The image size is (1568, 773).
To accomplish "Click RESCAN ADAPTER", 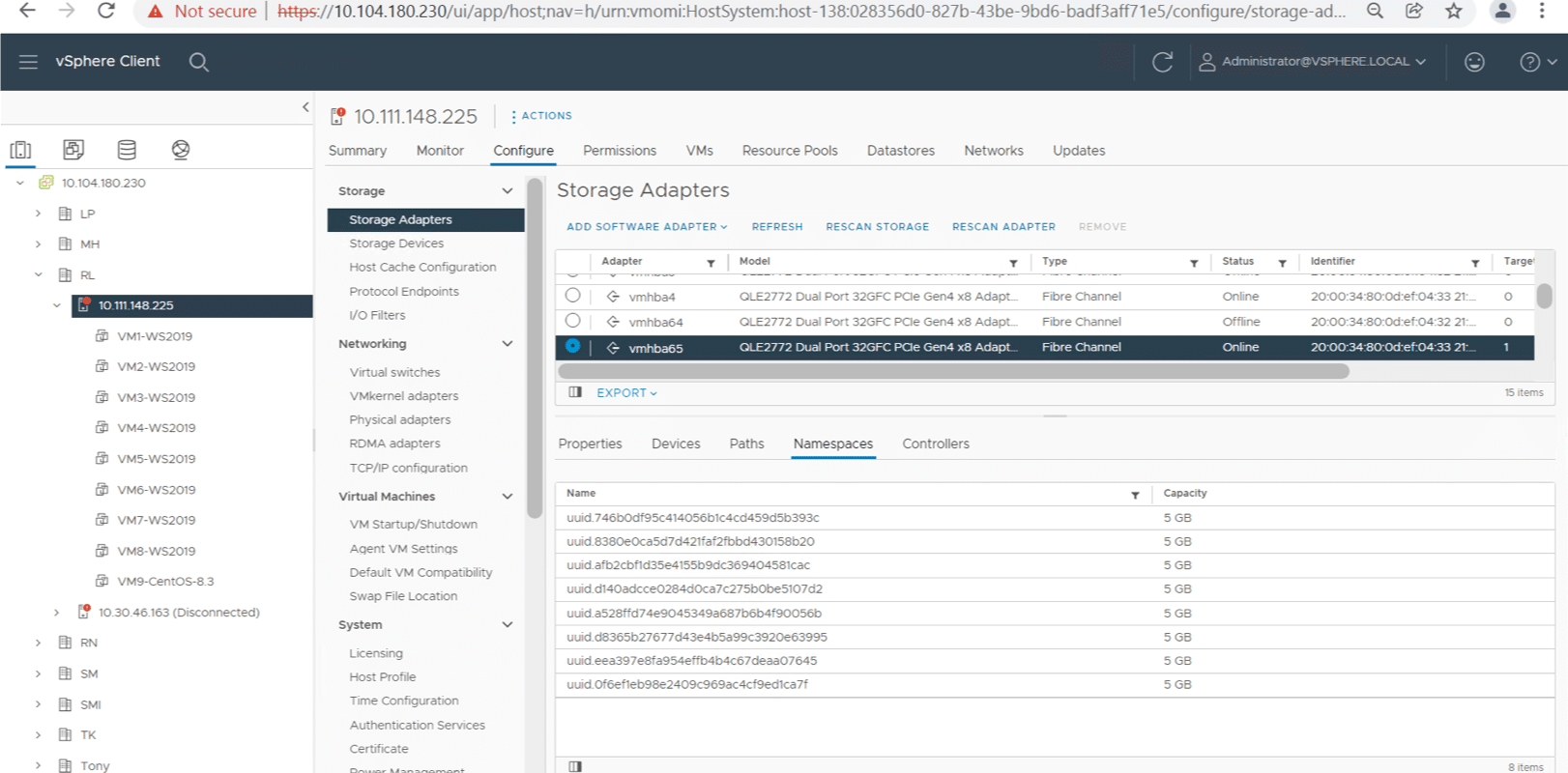I will [1003, 227].
